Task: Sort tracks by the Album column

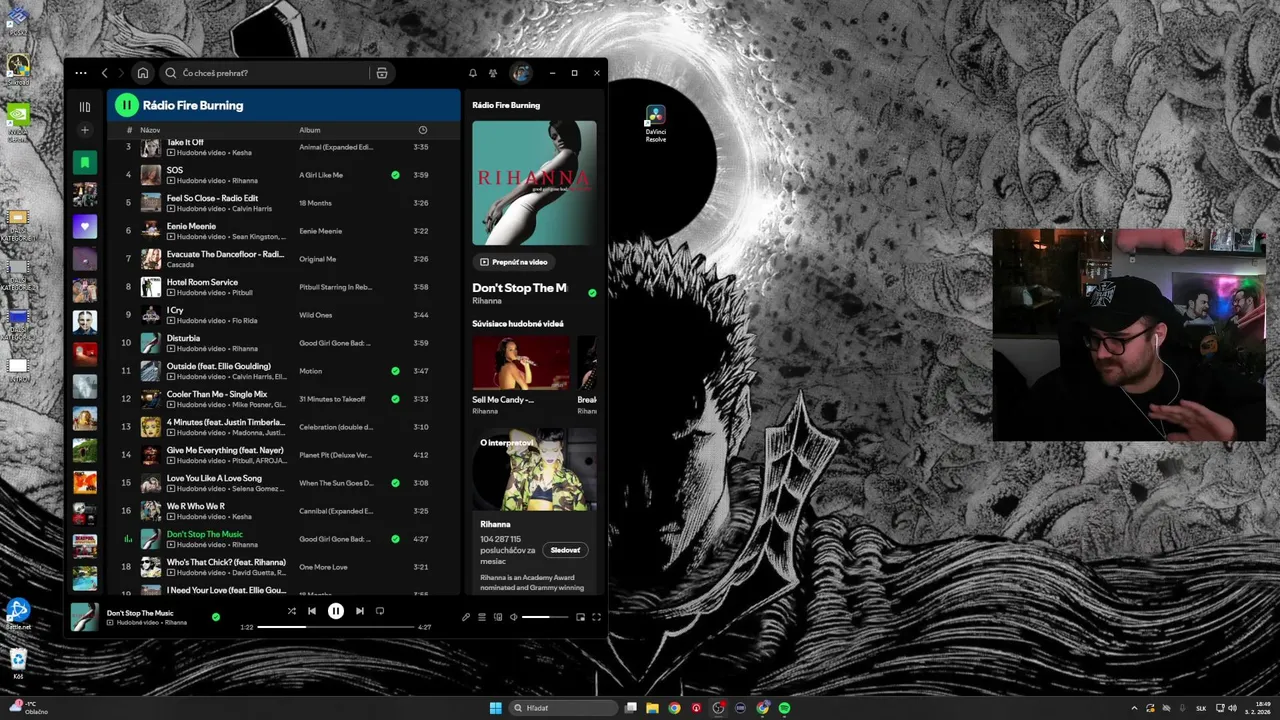Action: click(310, 130)
